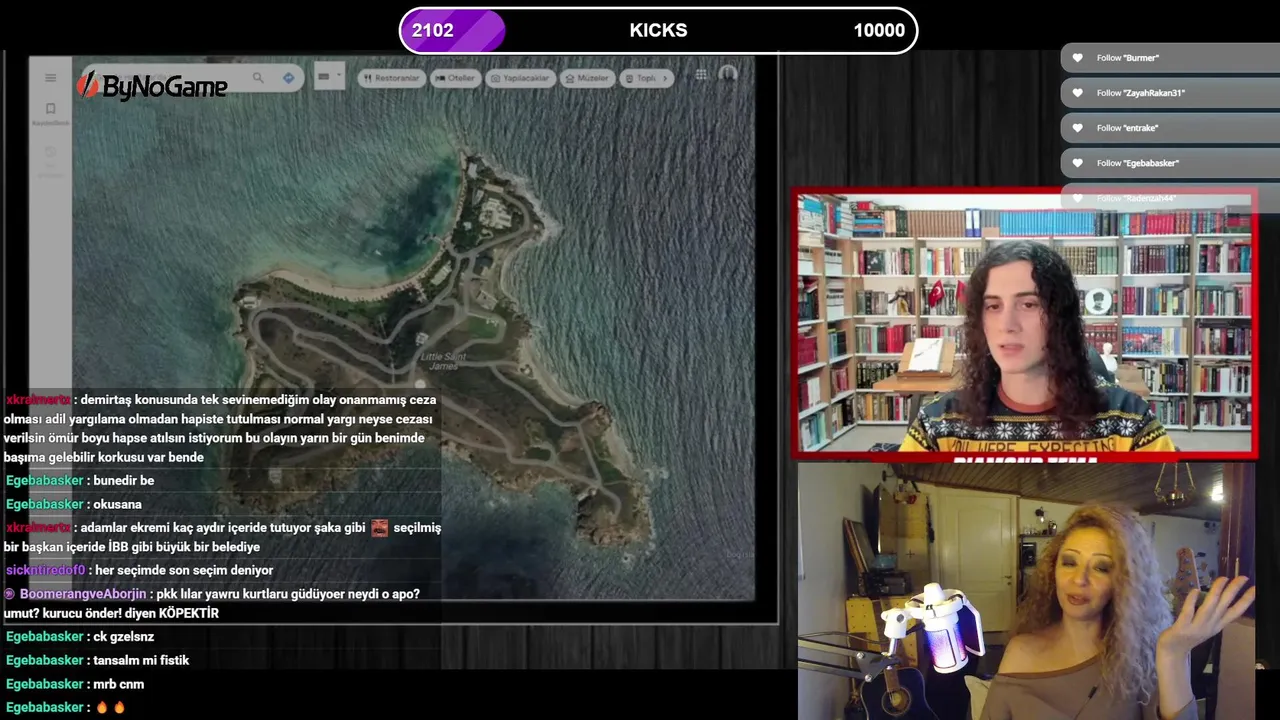Click the Little Saint James map label
This screenshot has height=720, width=1280.
443,361
